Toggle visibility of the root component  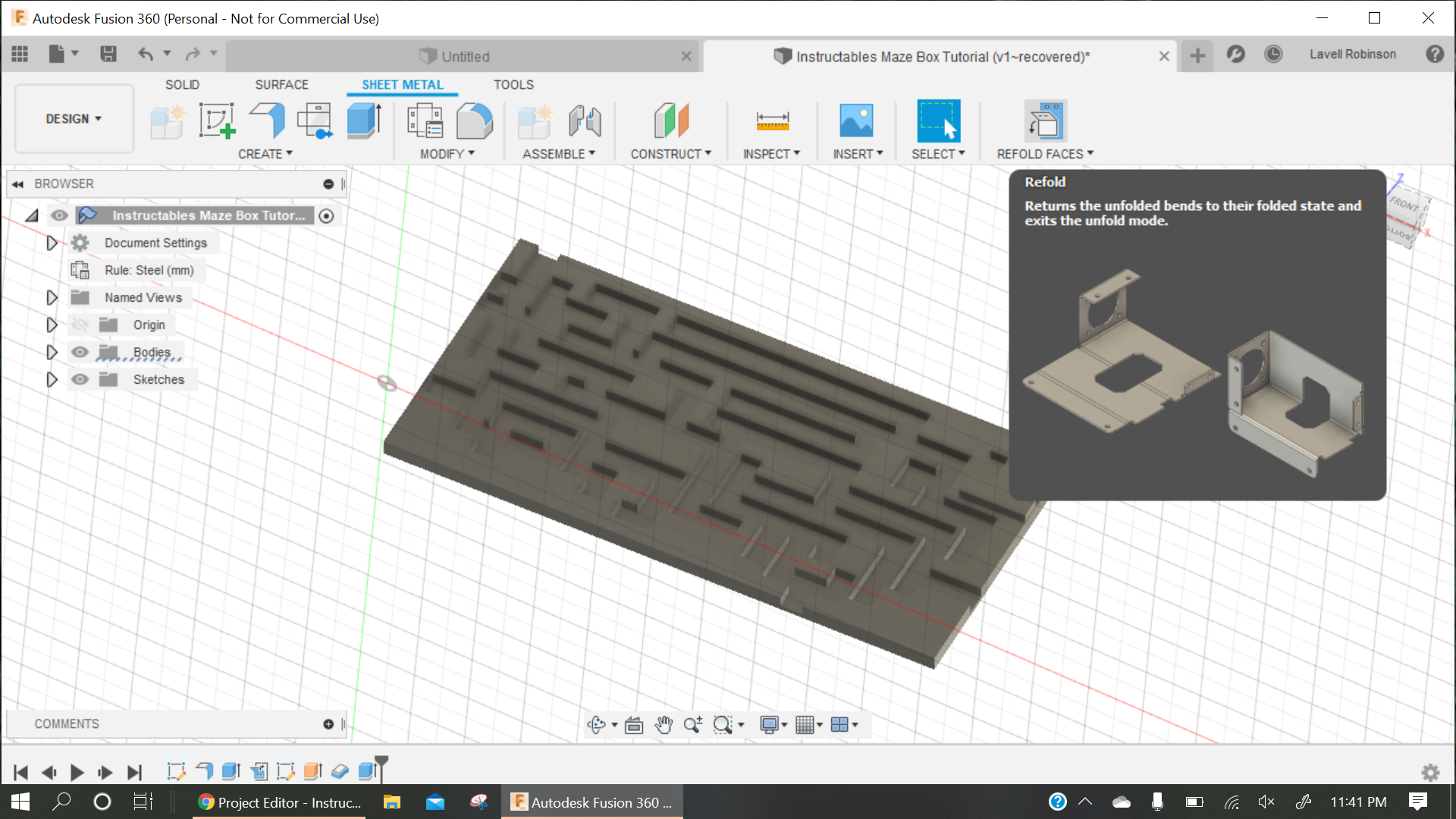click(x=59, y=215)
